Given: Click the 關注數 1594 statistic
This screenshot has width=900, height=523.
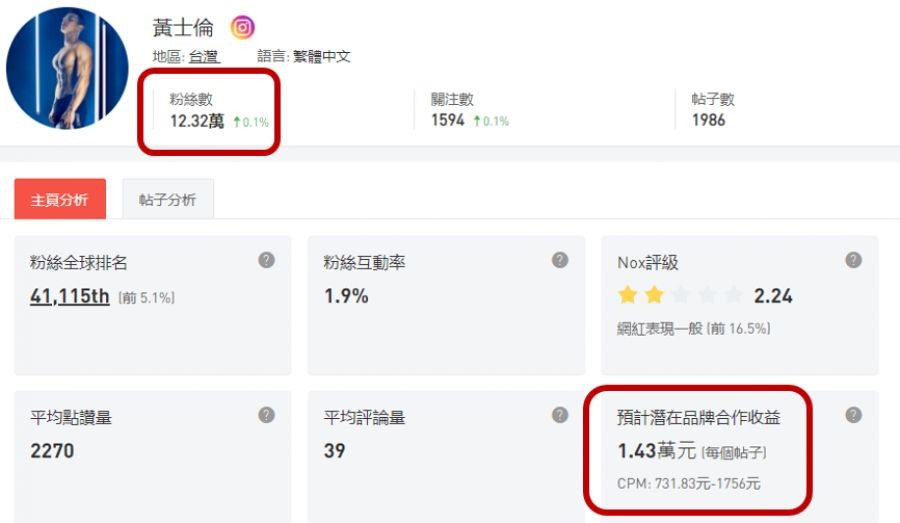Looking at the screenshot, I should 448,121.
